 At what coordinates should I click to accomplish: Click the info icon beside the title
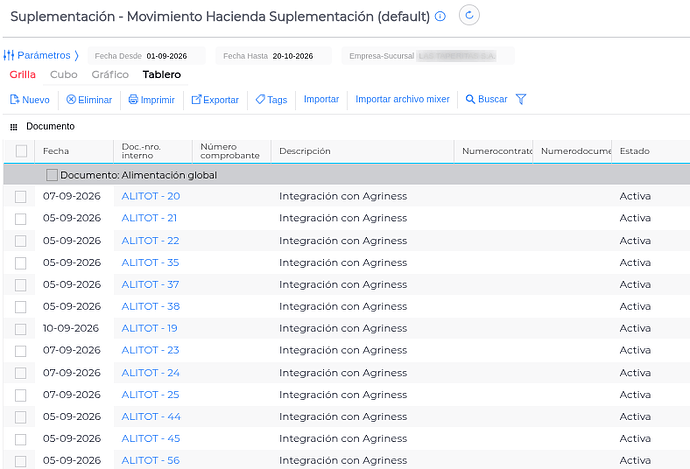pos(440,16)
